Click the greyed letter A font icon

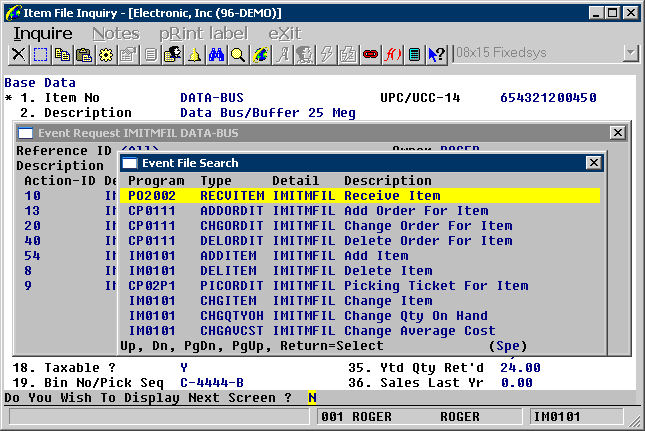tap(283, 55)
